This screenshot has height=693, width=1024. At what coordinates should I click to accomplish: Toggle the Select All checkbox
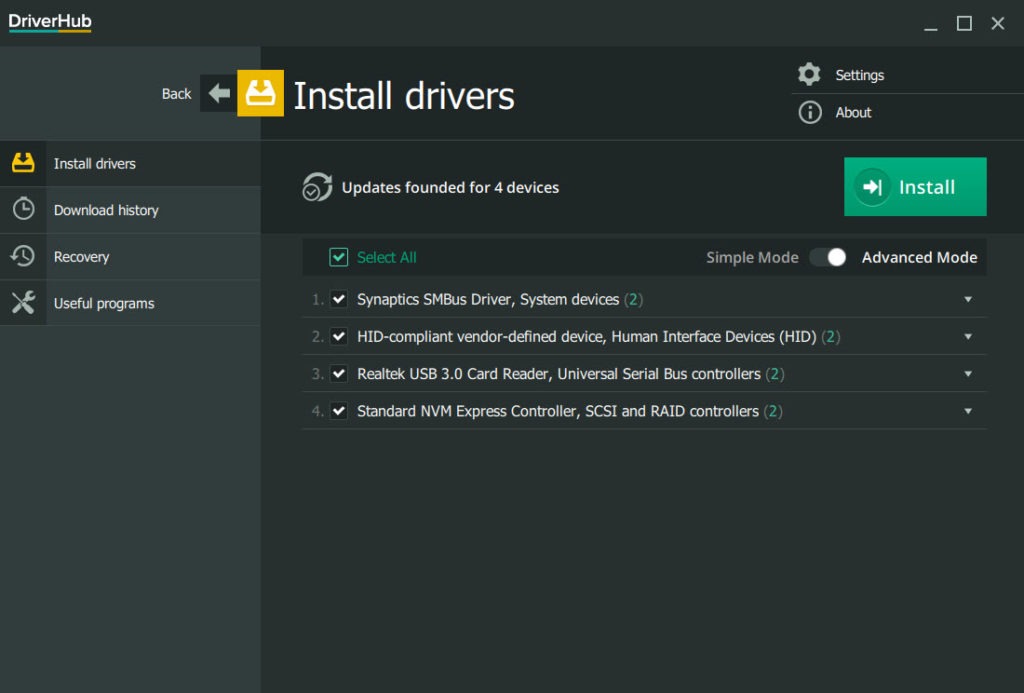tap(338, 257)
